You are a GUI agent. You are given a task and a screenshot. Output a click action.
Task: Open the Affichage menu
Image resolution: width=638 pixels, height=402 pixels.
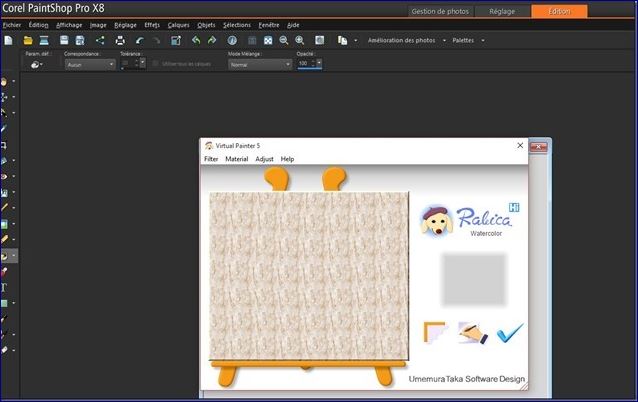[69, 25]
